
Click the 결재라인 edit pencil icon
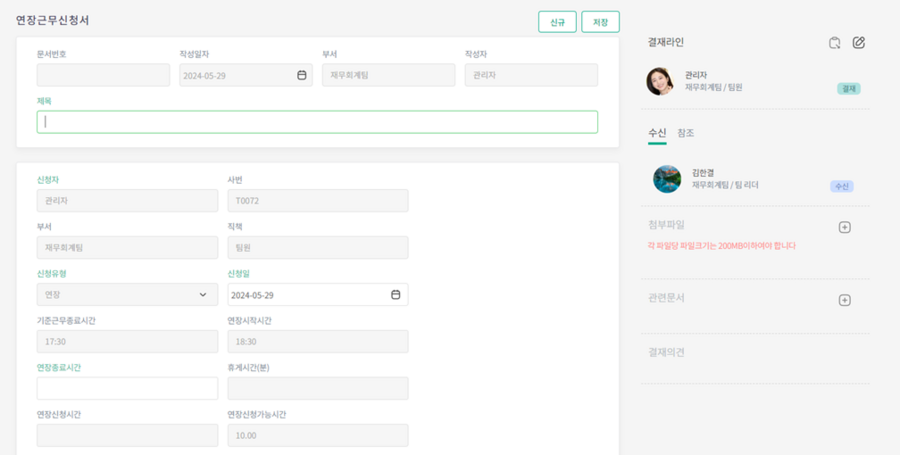[x=858, y=43]
